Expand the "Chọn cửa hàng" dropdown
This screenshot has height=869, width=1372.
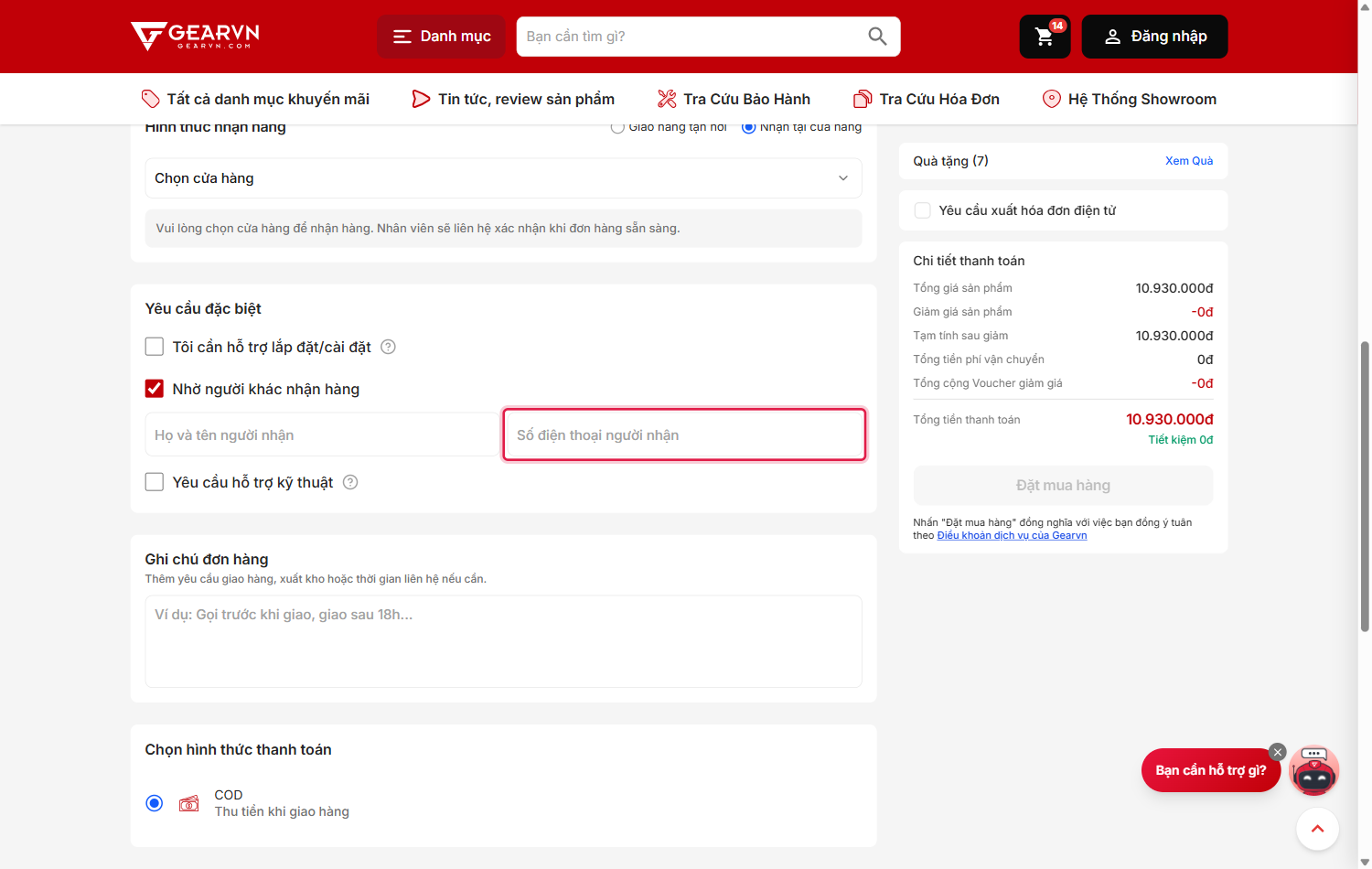tap(503, 178)
